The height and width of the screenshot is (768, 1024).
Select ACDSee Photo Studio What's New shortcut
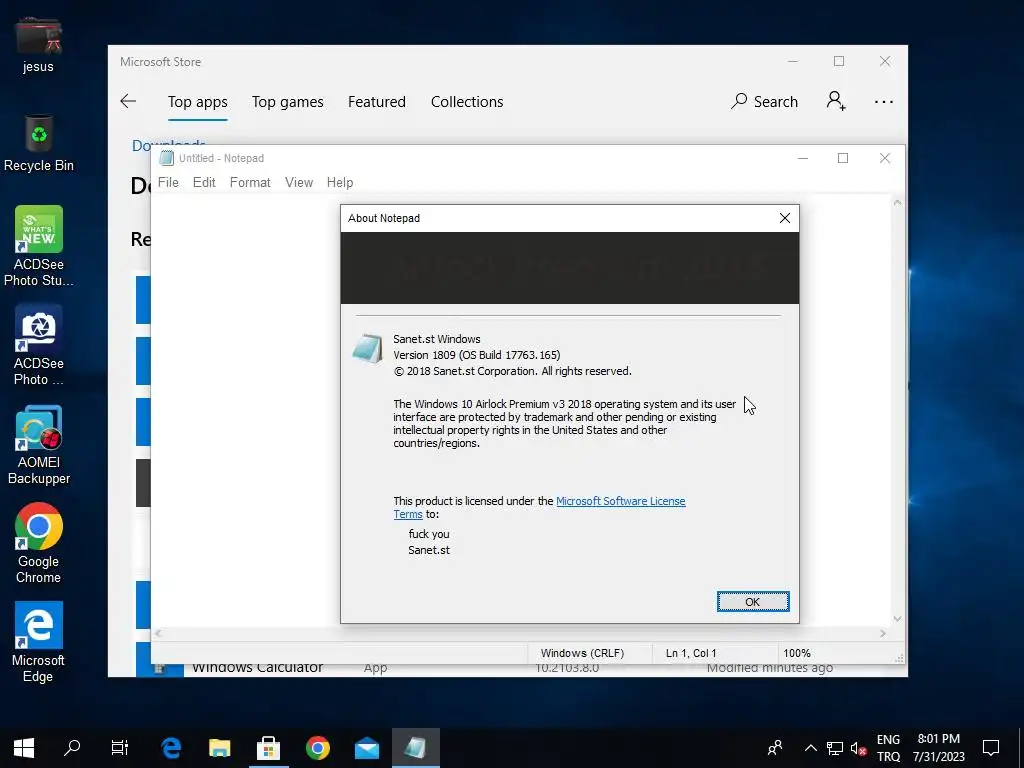[39, 246]
